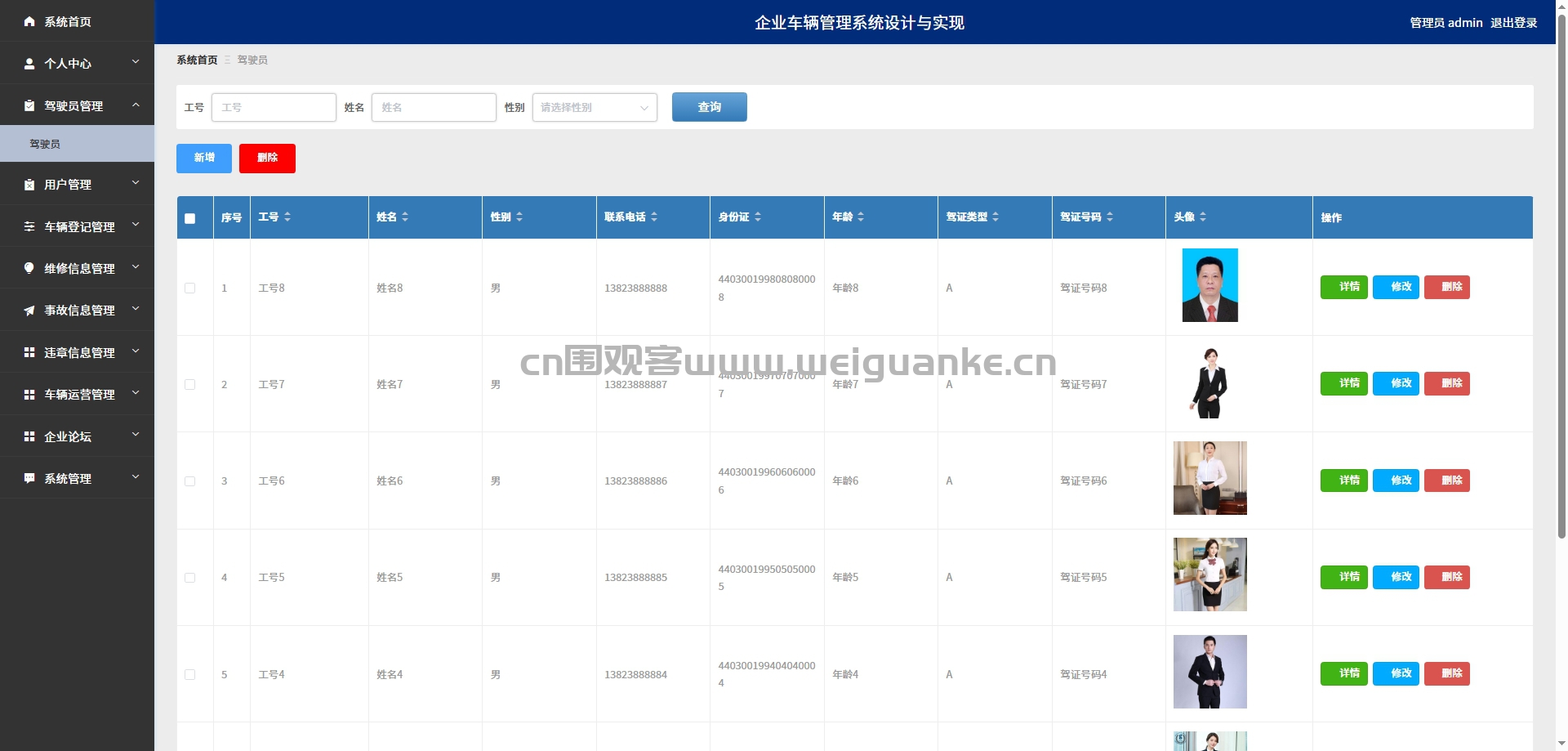Click the bulb icon beside 维修信息管理

tap(29, 268)
